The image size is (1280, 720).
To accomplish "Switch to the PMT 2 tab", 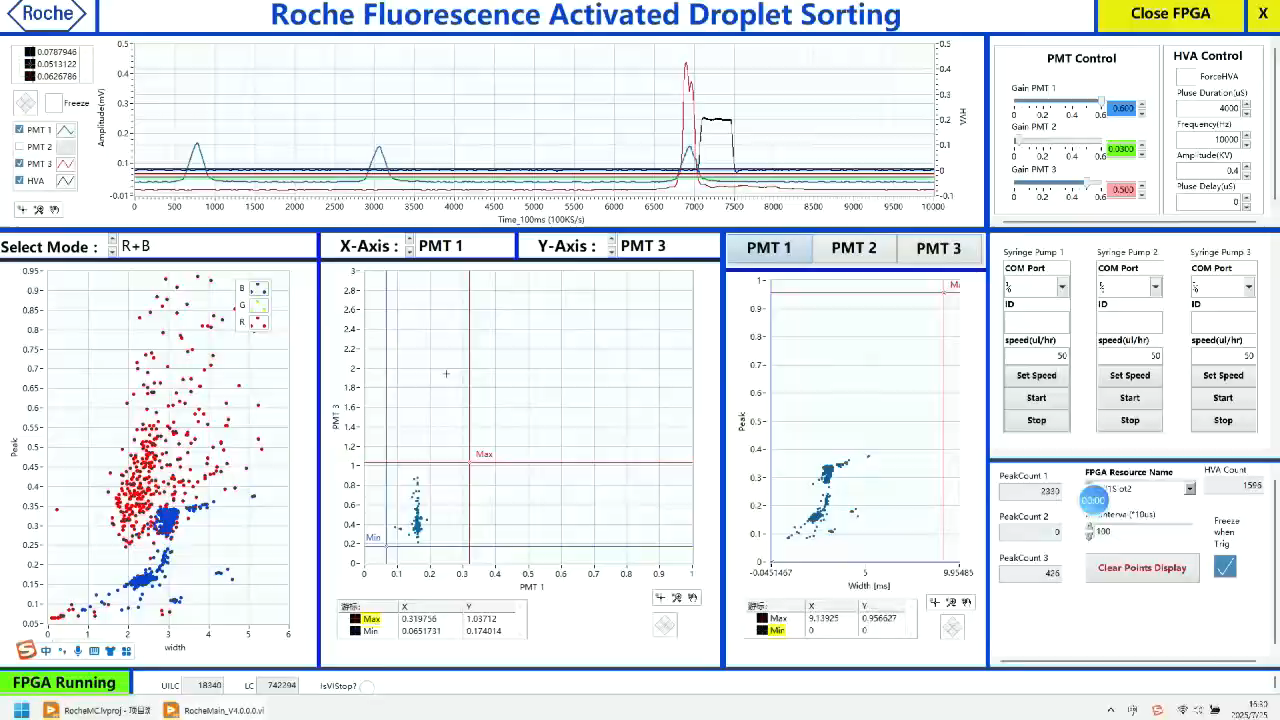I will click(x=854, y=249).
